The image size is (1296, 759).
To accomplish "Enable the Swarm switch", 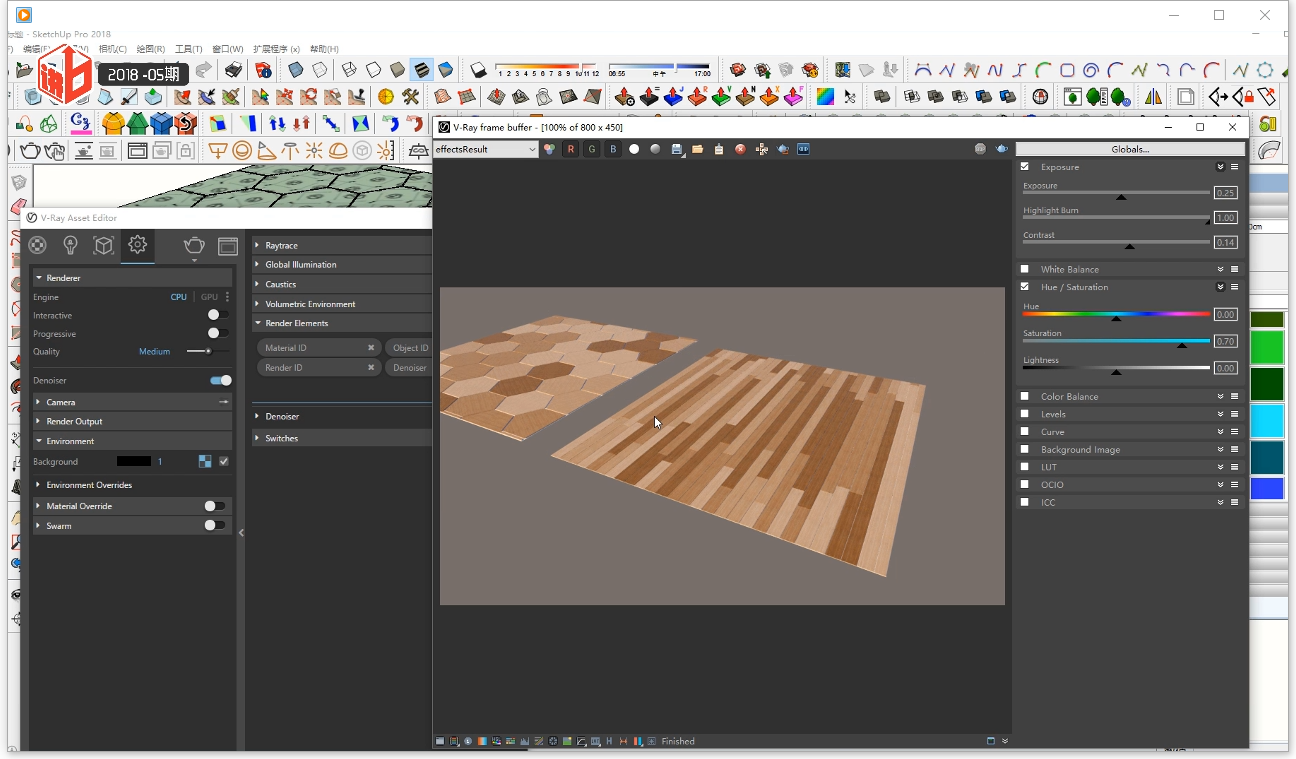I will (214, 525).
